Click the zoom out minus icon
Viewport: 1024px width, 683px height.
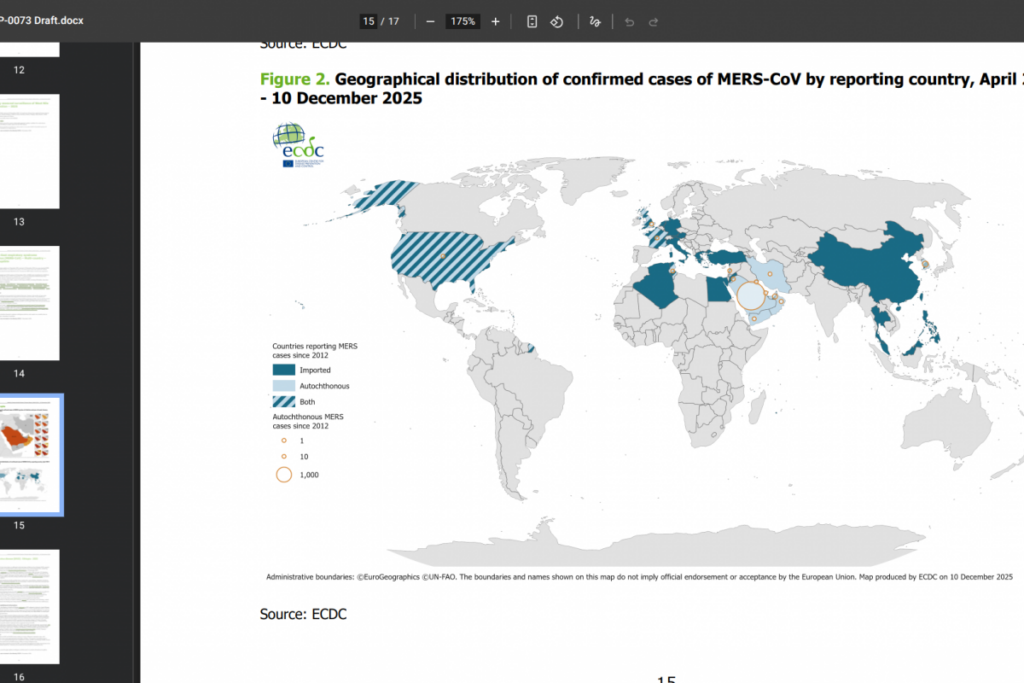pyautogui.click(x=430, y=21)
